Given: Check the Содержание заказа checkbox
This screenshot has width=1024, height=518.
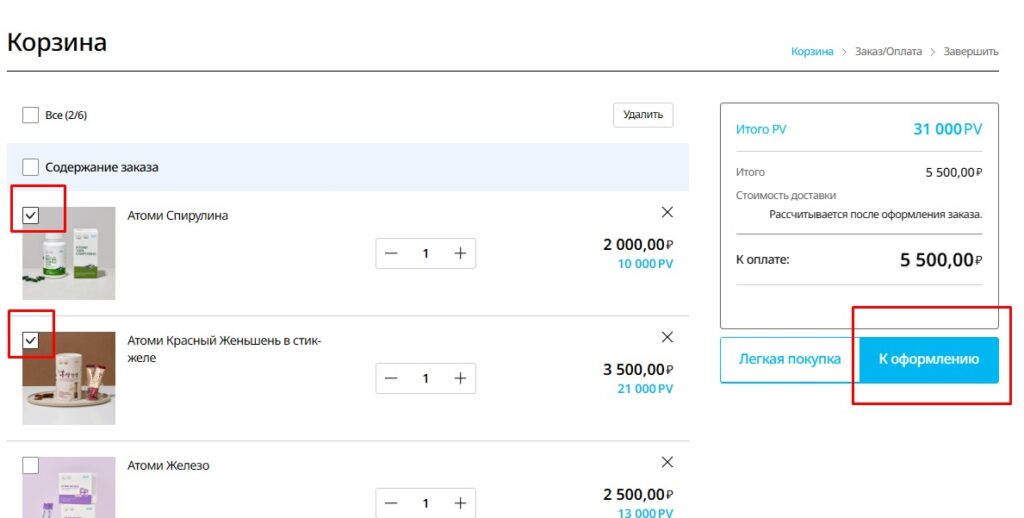Looking at the screenshot, I should click(x=30, y=167).
